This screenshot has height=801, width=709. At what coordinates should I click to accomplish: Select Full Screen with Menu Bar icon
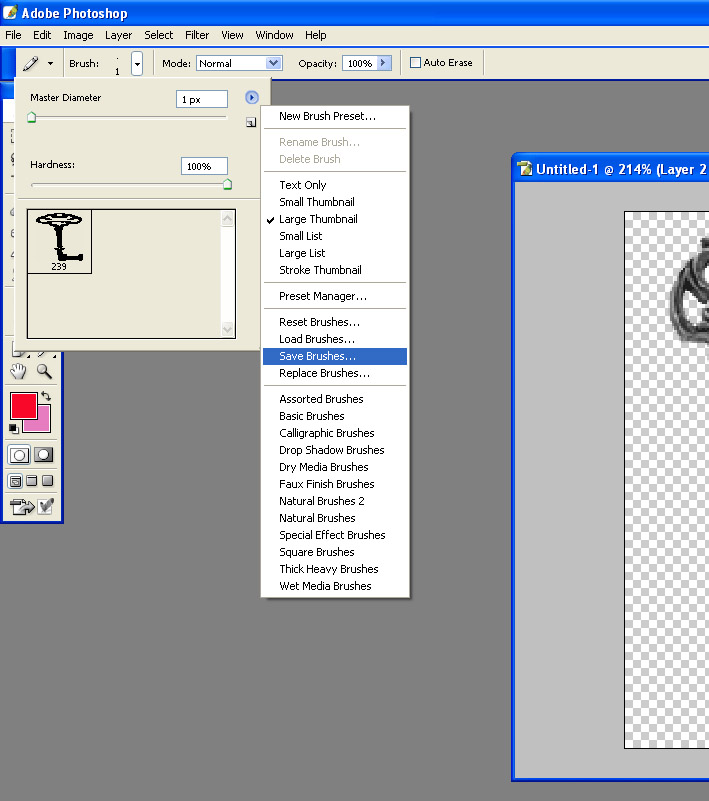pos(32,480)
